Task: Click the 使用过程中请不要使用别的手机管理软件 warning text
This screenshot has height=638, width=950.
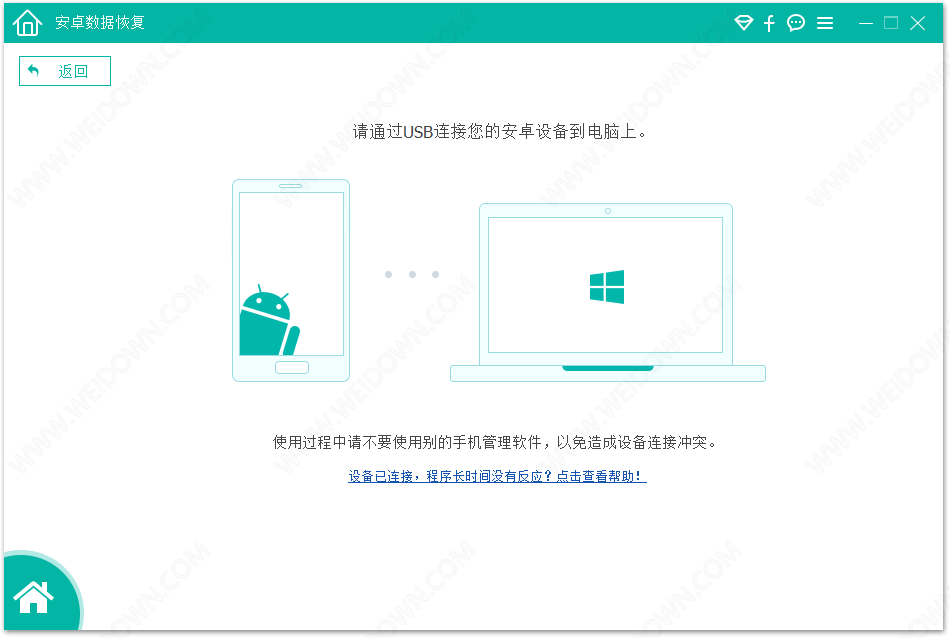Action: tap(494, 442)
